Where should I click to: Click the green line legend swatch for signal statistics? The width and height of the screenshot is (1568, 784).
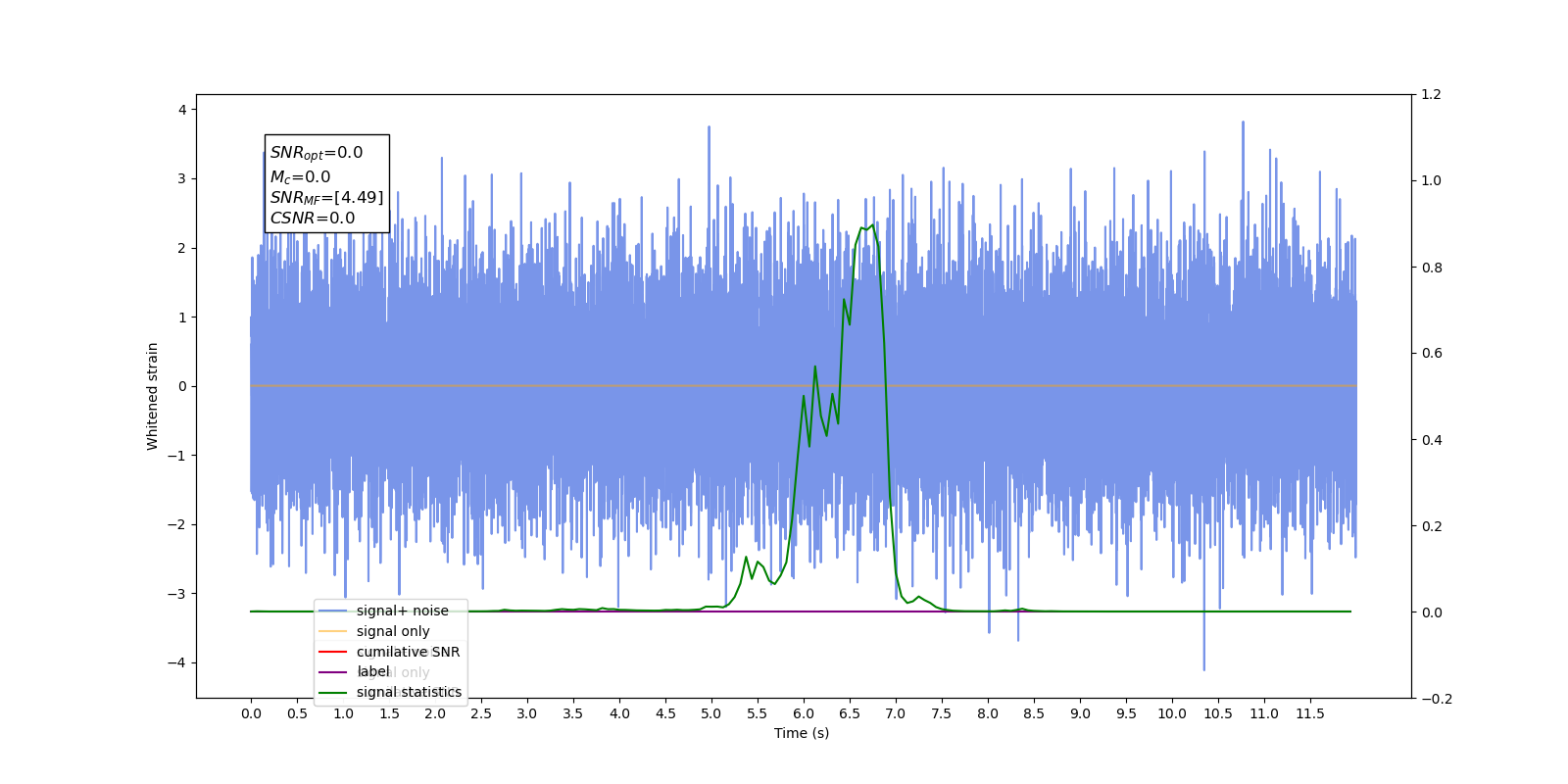pyautogui.click(x=333, y=693)
